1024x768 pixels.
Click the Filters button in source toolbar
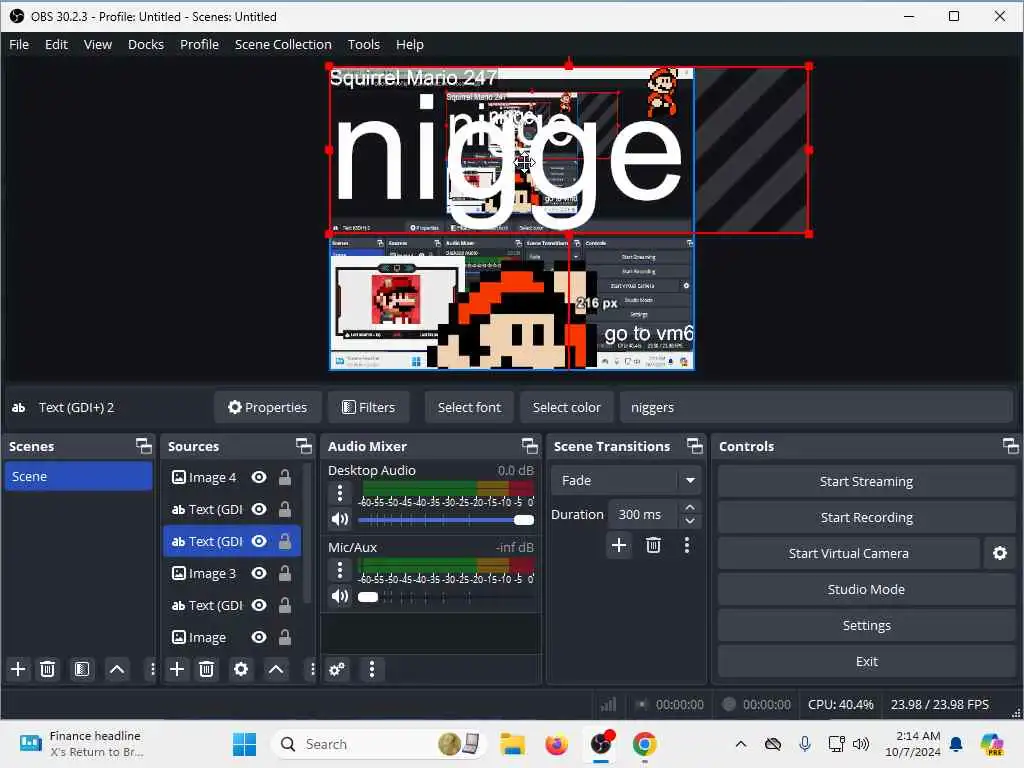click(369, 408)
